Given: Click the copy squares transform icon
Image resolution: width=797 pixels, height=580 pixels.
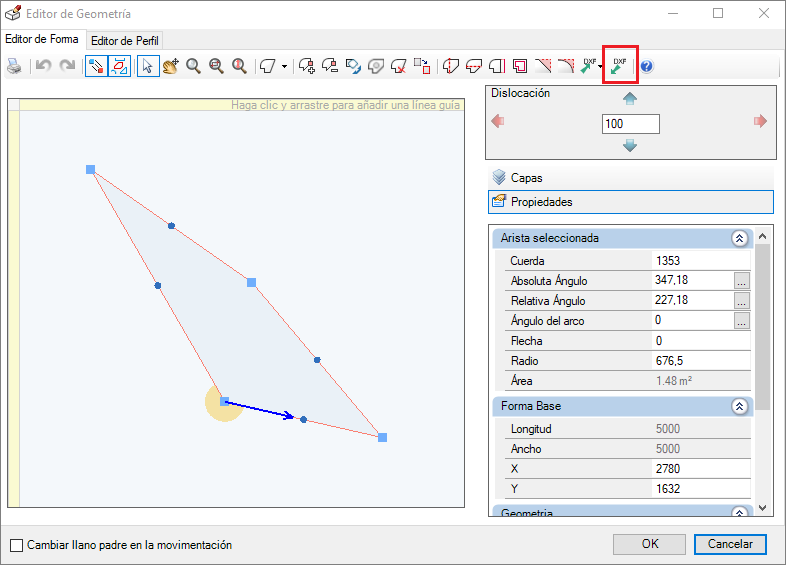Looking at the screenshot, I should pos(422,66).
